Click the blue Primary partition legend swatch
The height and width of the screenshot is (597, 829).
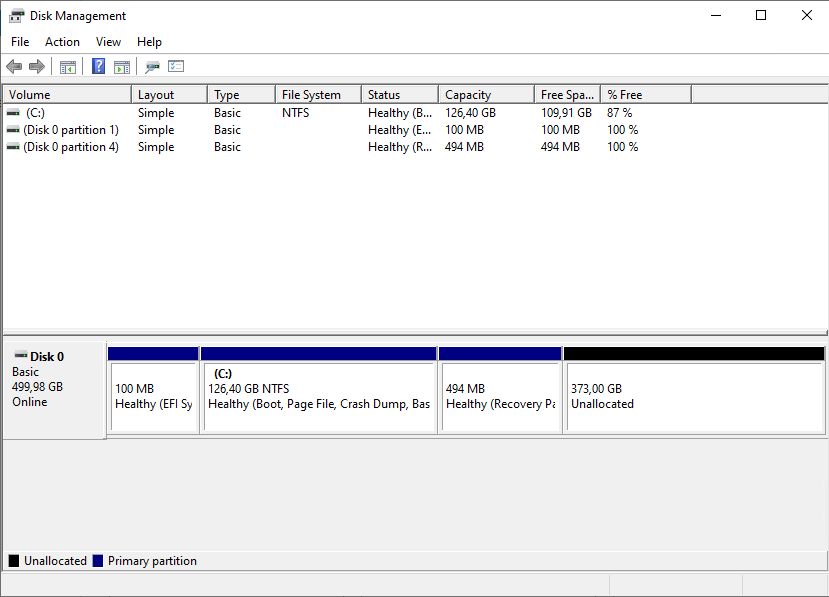[98, 561]
